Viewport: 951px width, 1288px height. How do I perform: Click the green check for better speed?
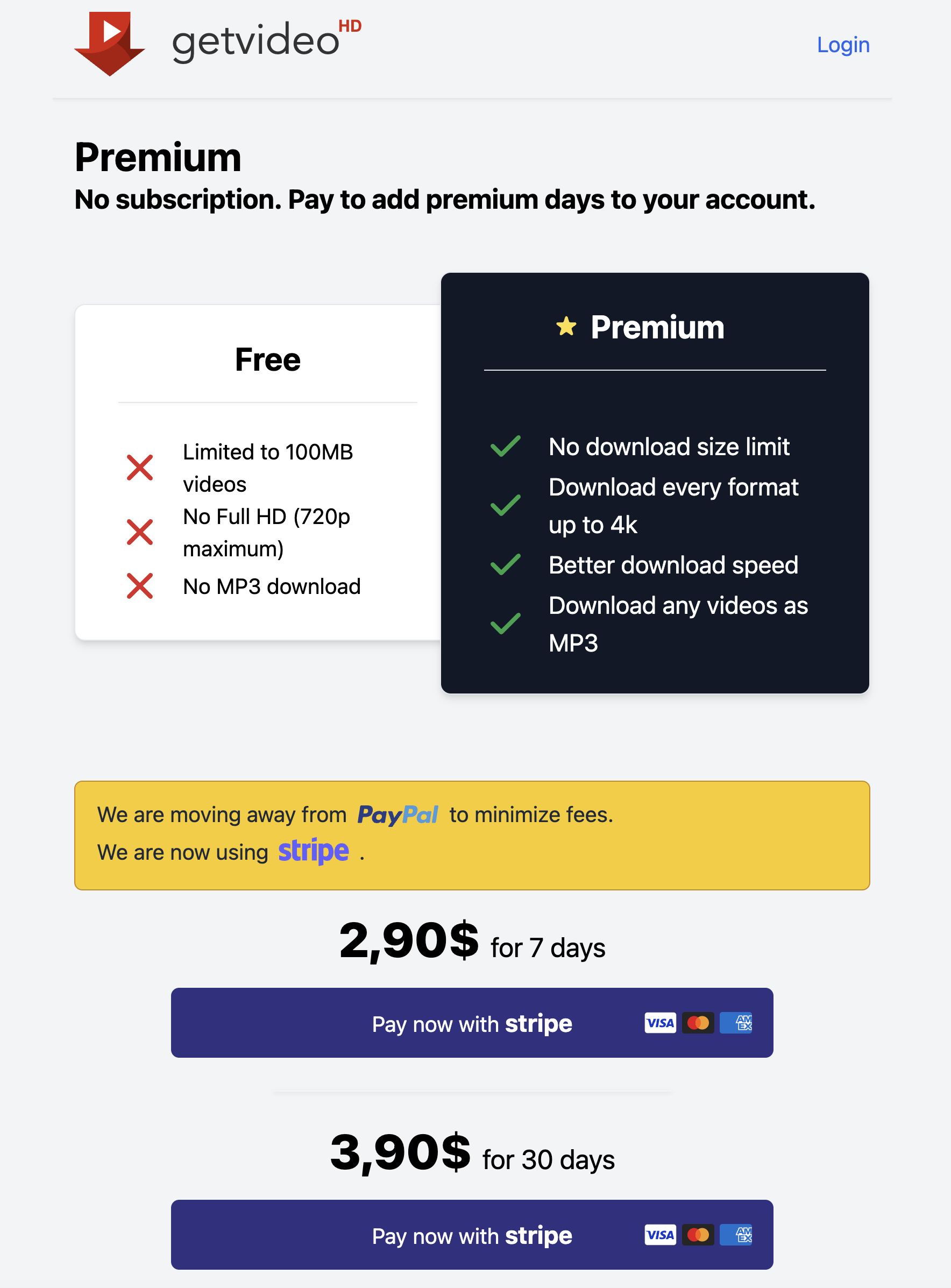(x=506, y=564)
